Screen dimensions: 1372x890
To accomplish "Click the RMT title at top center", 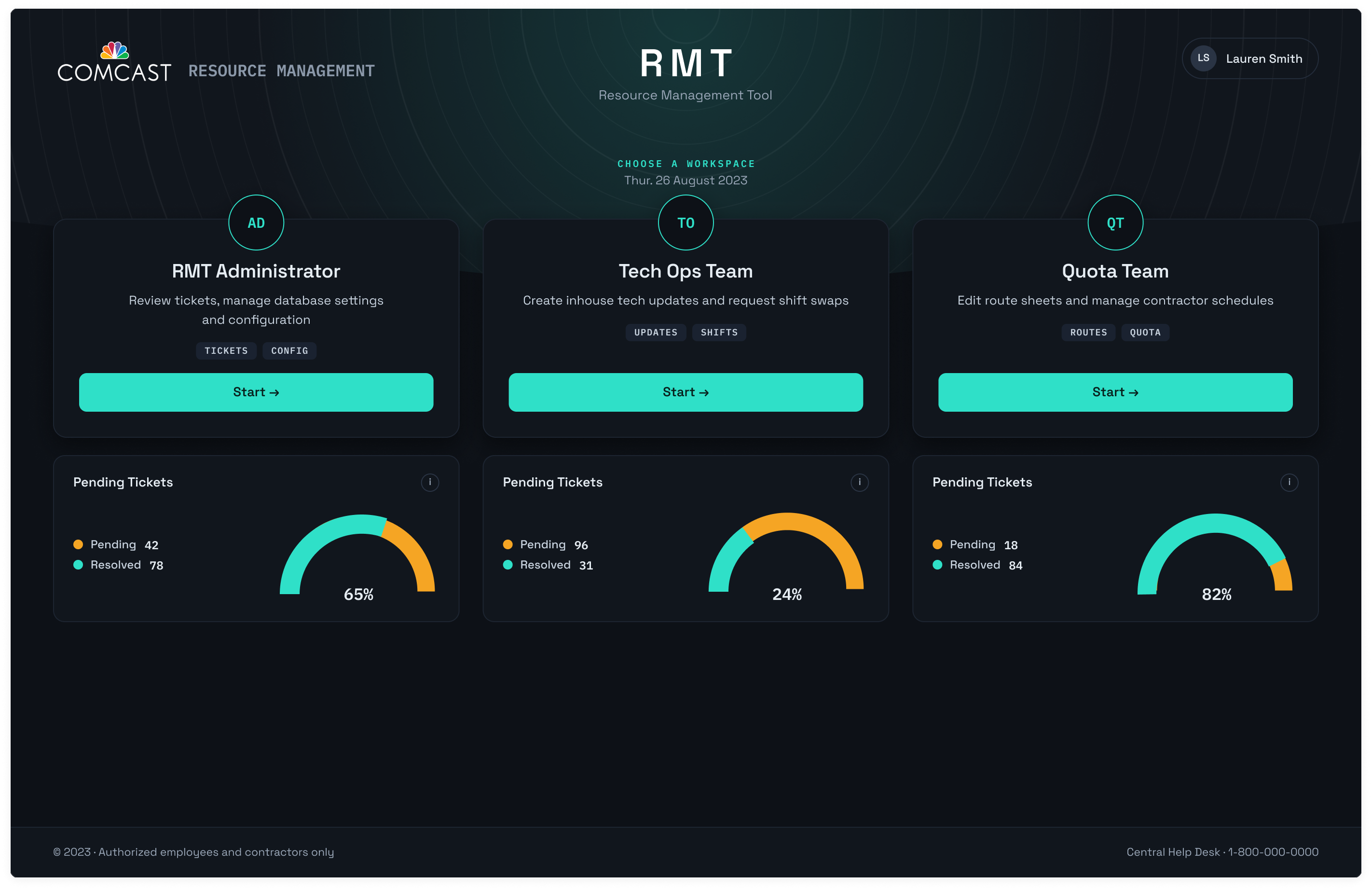I will [x=686, y=62].
